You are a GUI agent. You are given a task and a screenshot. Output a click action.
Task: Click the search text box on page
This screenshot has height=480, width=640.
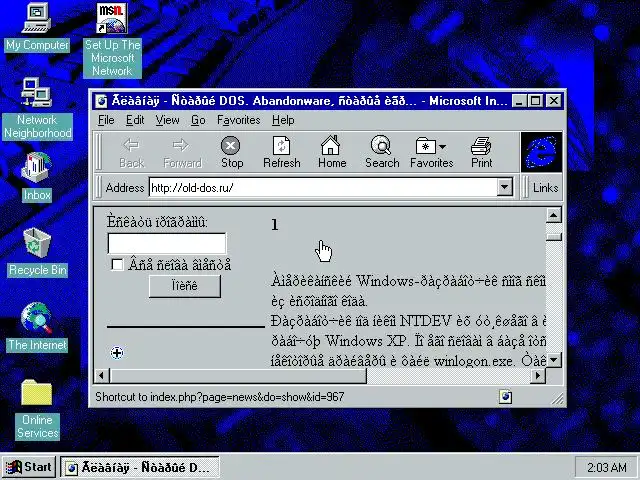click(x=167, y=244)
